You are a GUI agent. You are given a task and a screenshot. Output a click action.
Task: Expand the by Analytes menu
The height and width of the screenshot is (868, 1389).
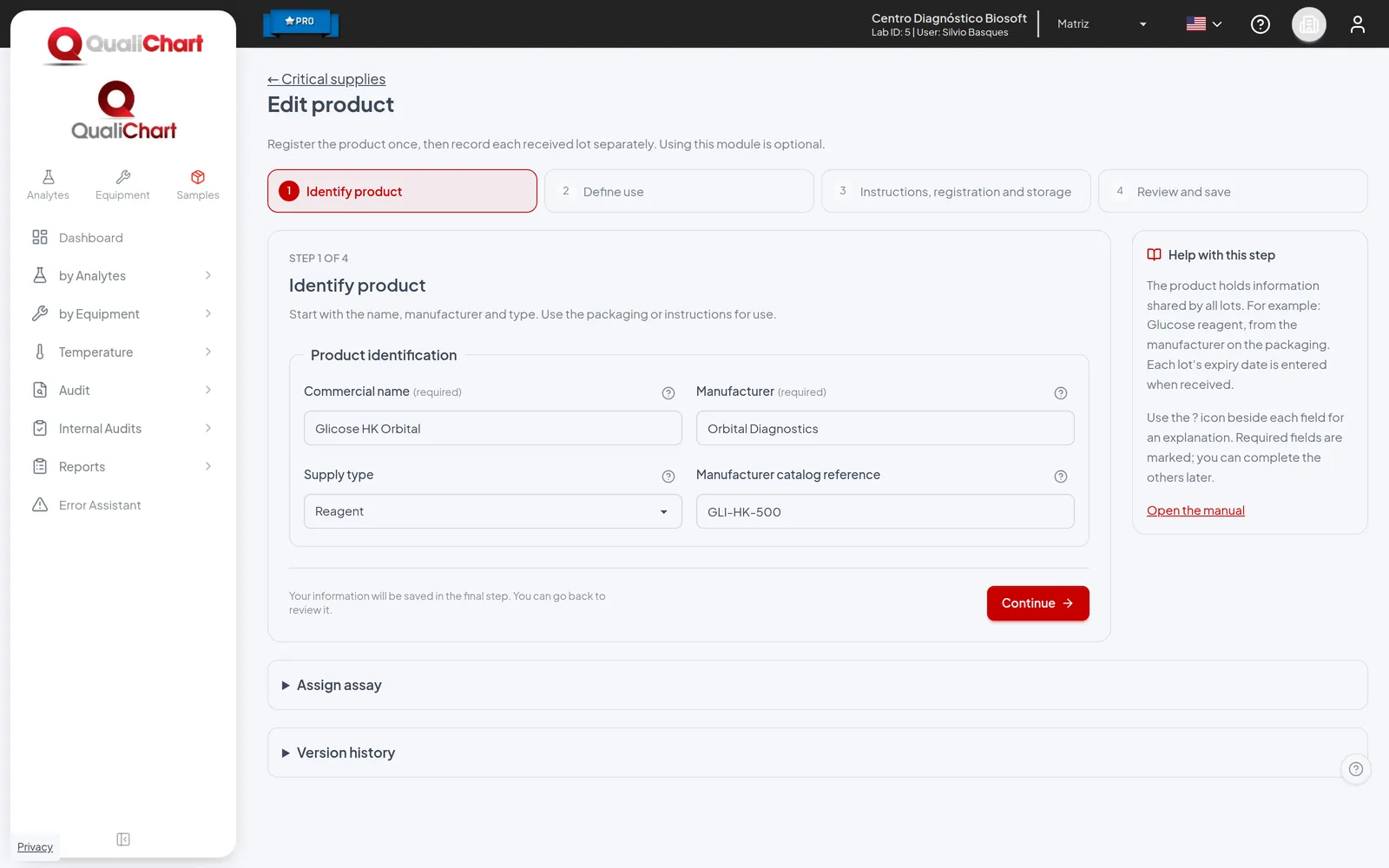[122, 276]
